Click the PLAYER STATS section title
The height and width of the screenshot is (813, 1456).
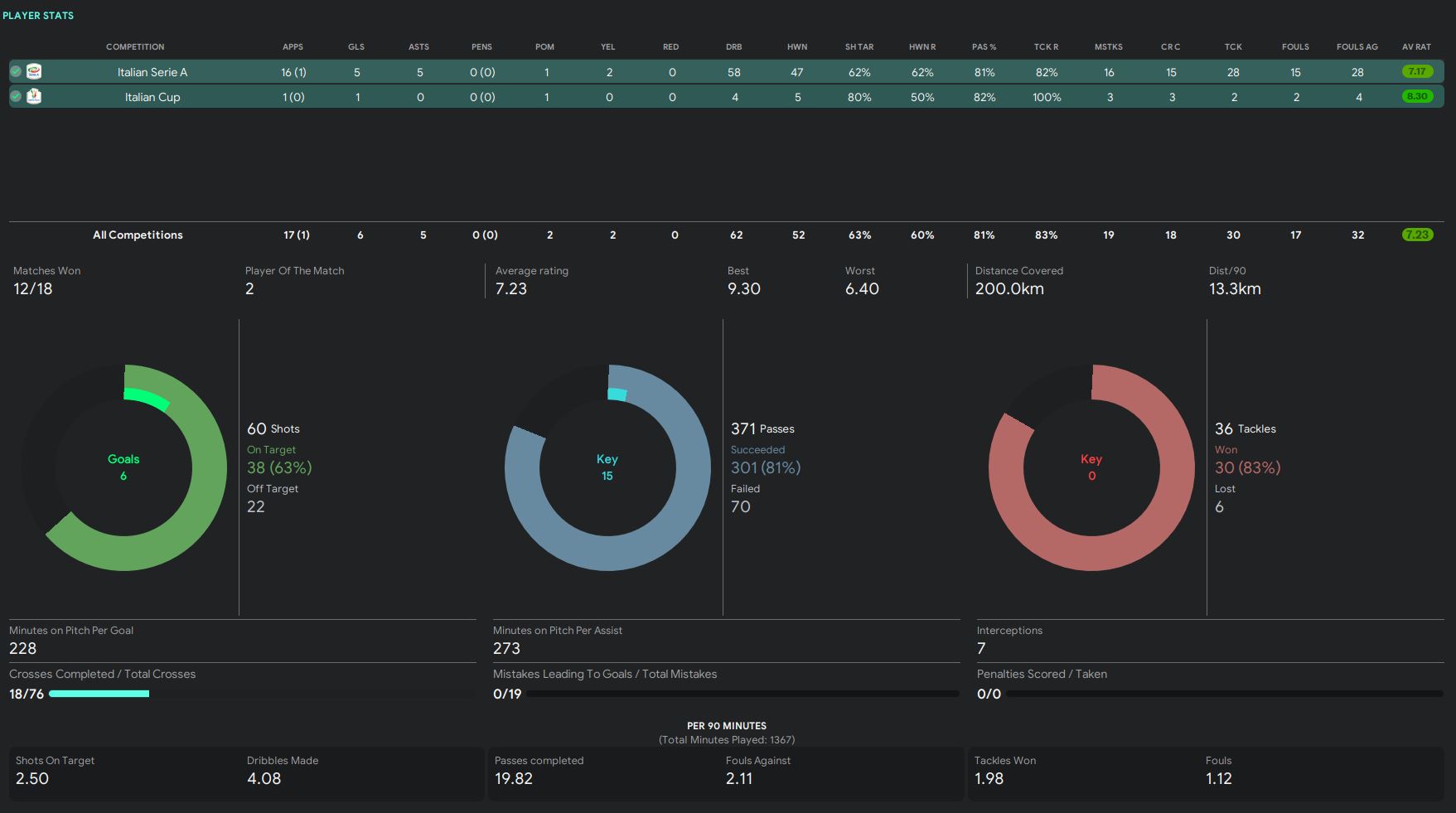[38, 16]
